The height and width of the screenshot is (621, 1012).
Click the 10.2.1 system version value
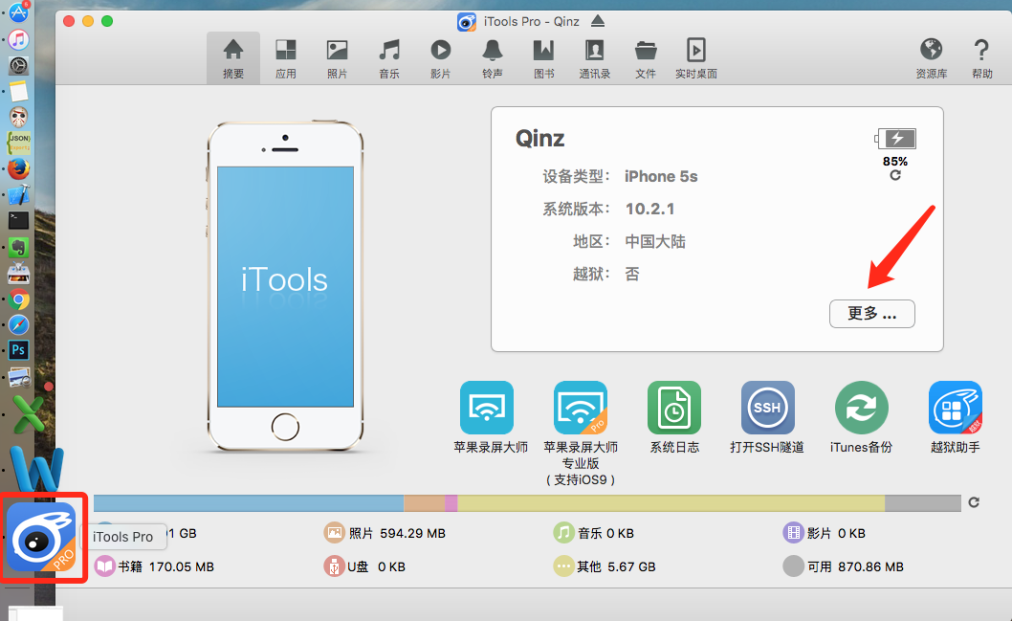click(x=650, y=209)
